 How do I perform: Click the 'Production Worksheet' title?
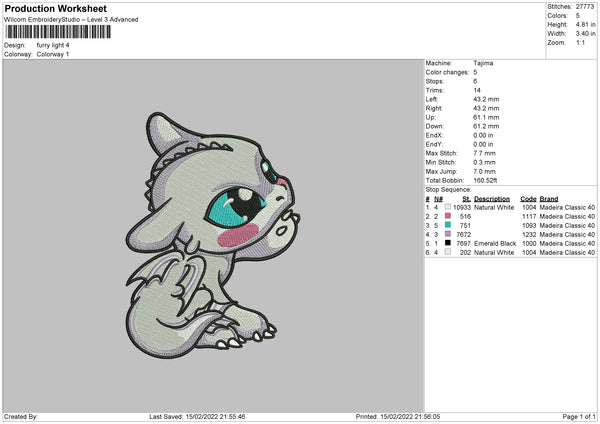click(55, 8)
